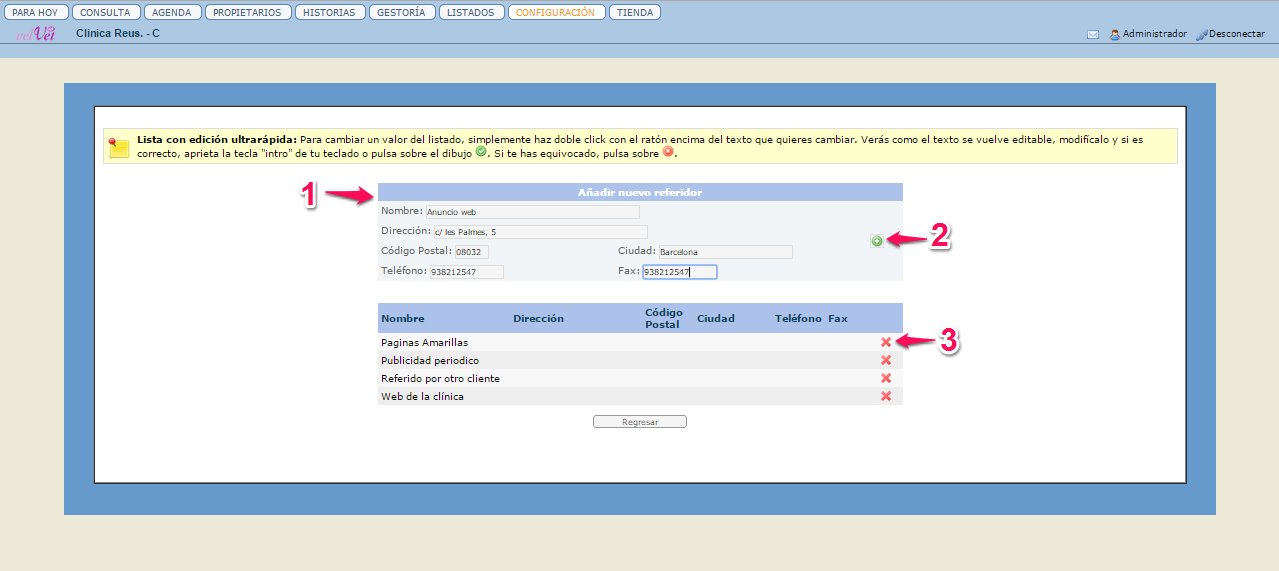This screenshot has width=1279, height=571.
Task: Delete the Publicidad periodico entry
Action: coord(885,360)
